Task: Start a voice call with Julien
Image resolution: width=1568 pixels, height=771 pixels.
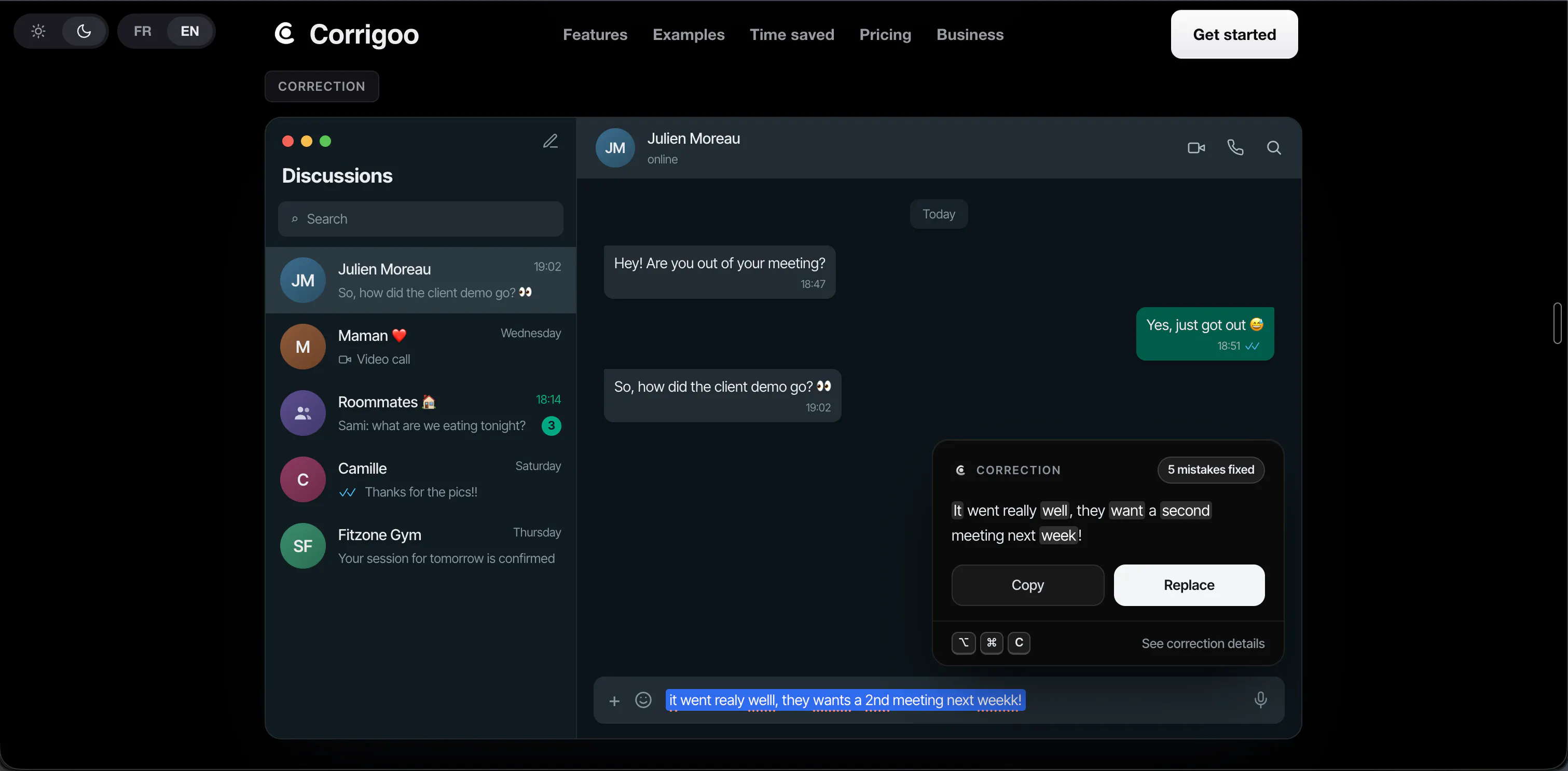Action: (1235, 148)
